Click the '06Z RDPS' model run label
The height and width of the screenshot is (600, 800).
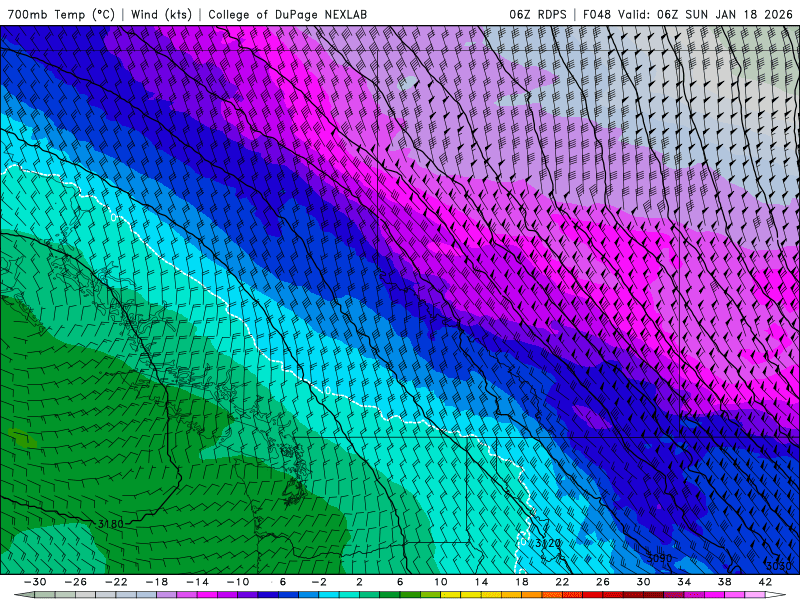pos(537,14)
